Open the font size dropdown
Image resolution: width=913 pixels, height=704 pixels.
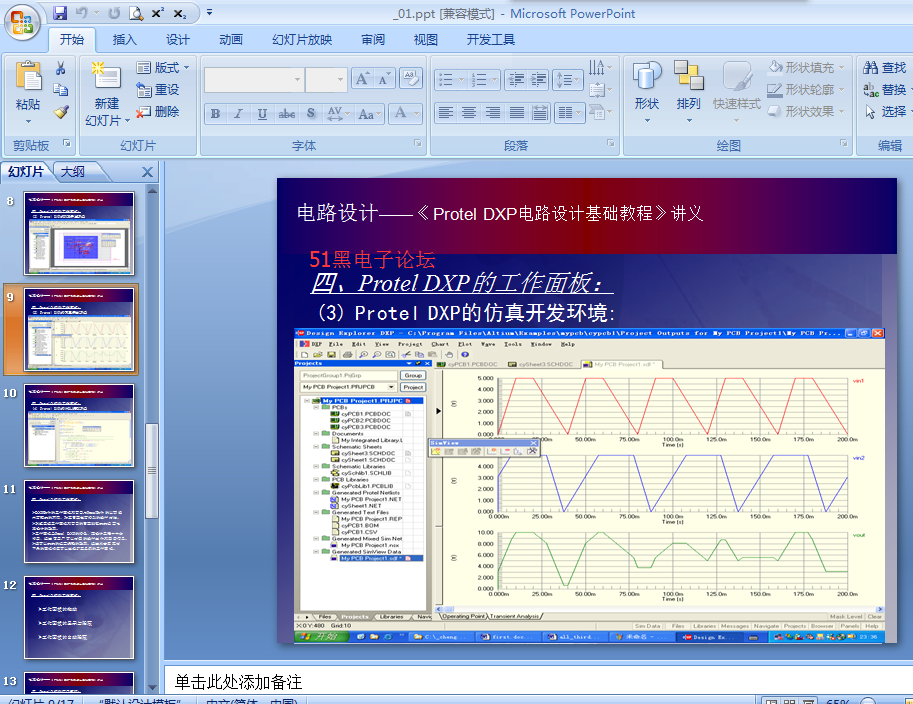tap(341, 79)
